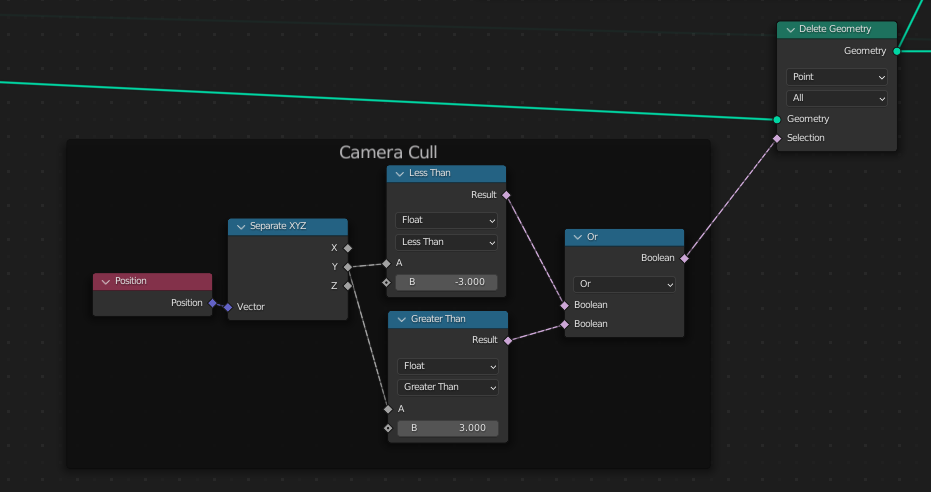Screen dimensions: 931x492
Task: Collapse the Position node
Action: pyautogui.click(x=106, y=282)
